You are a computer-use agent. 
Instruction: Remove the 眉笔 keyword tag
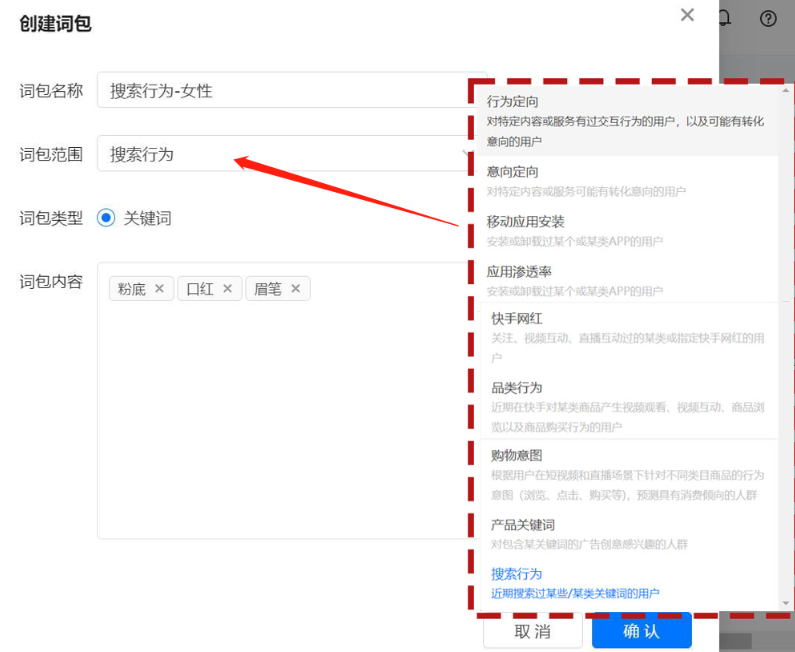point(295,289)
